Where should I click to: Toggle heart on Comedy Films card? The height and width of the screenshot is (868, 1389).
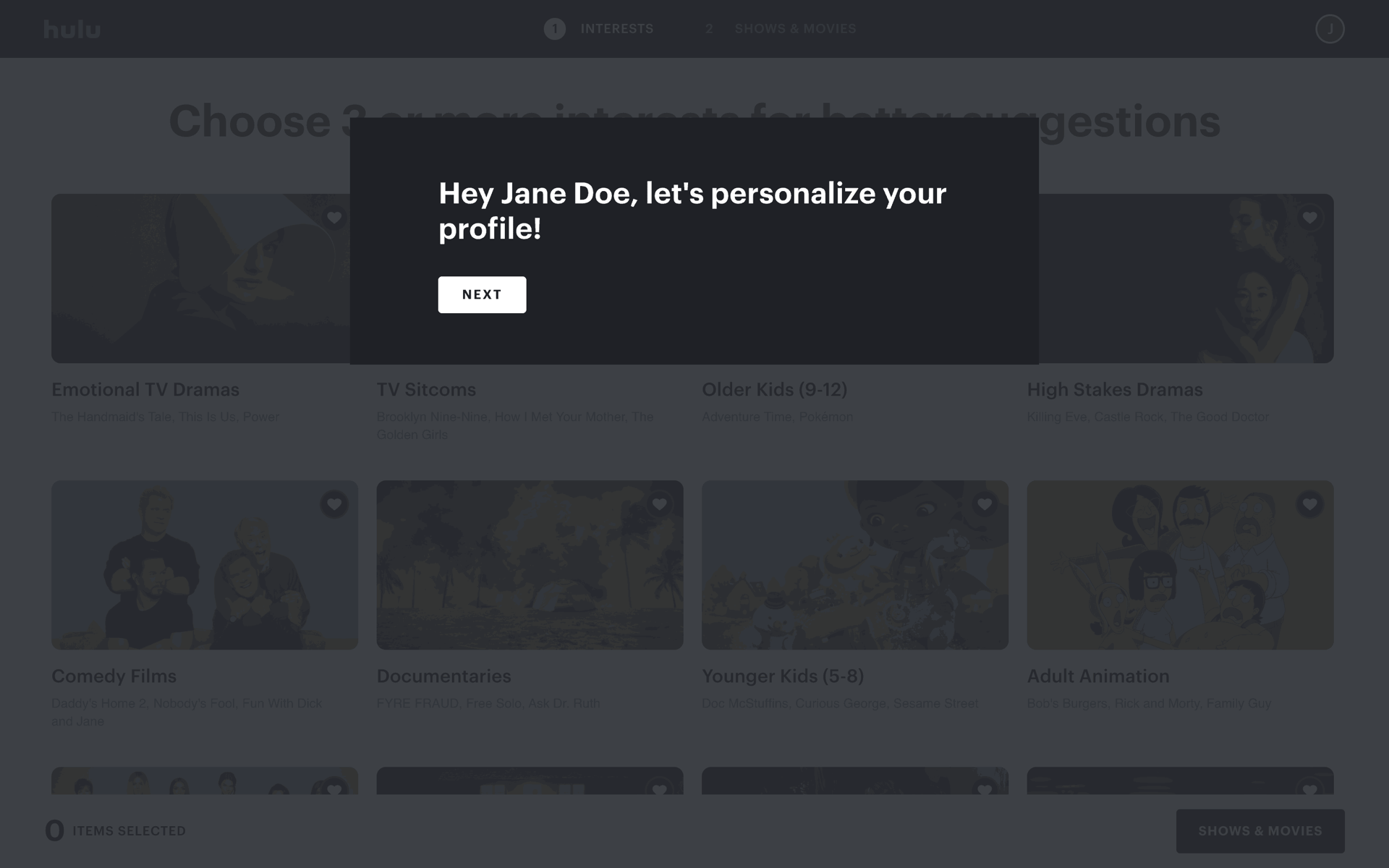(x=334, y=504)
